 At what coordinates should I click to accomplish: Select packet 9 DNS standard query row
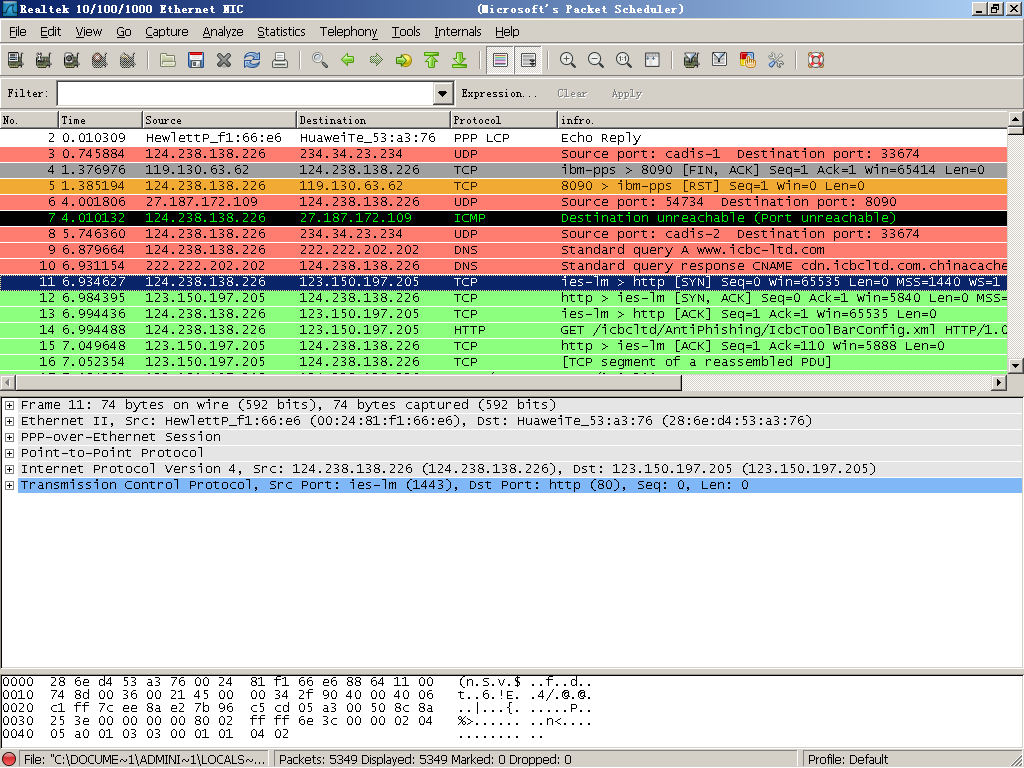coord(504,249)
